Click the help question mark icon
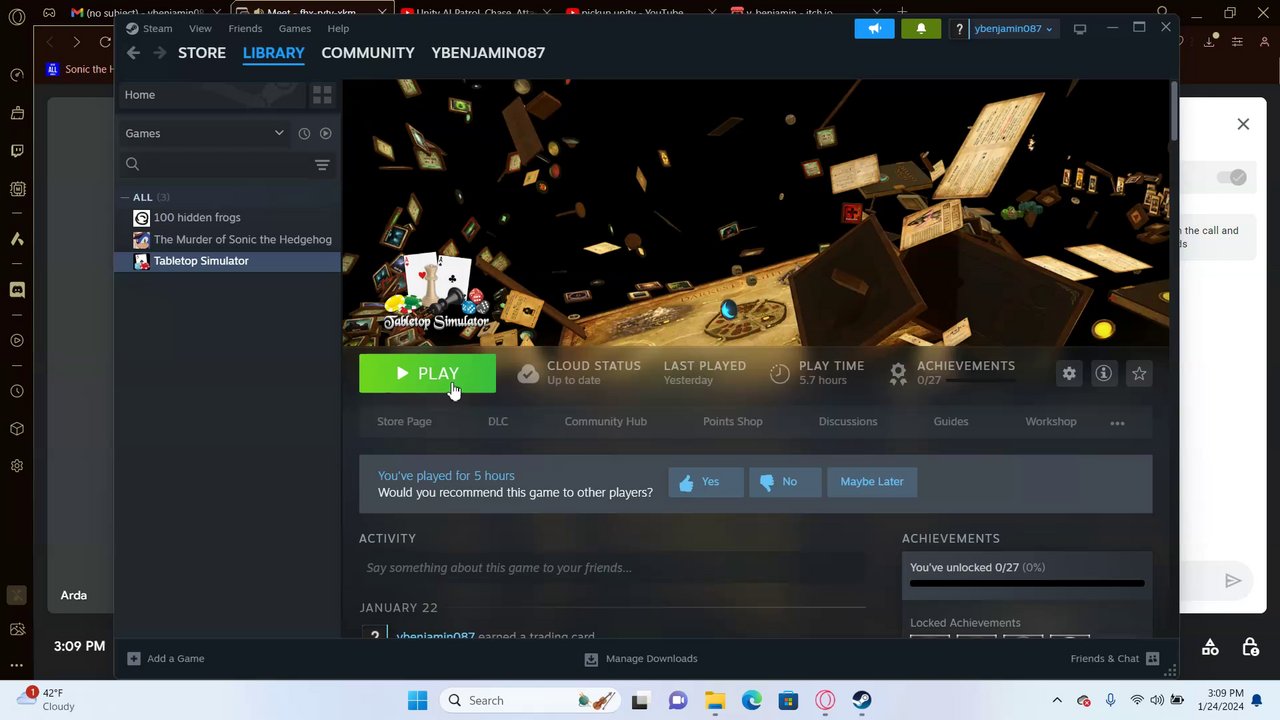This screenshot has width=1280, height=720. pos(959,28)
